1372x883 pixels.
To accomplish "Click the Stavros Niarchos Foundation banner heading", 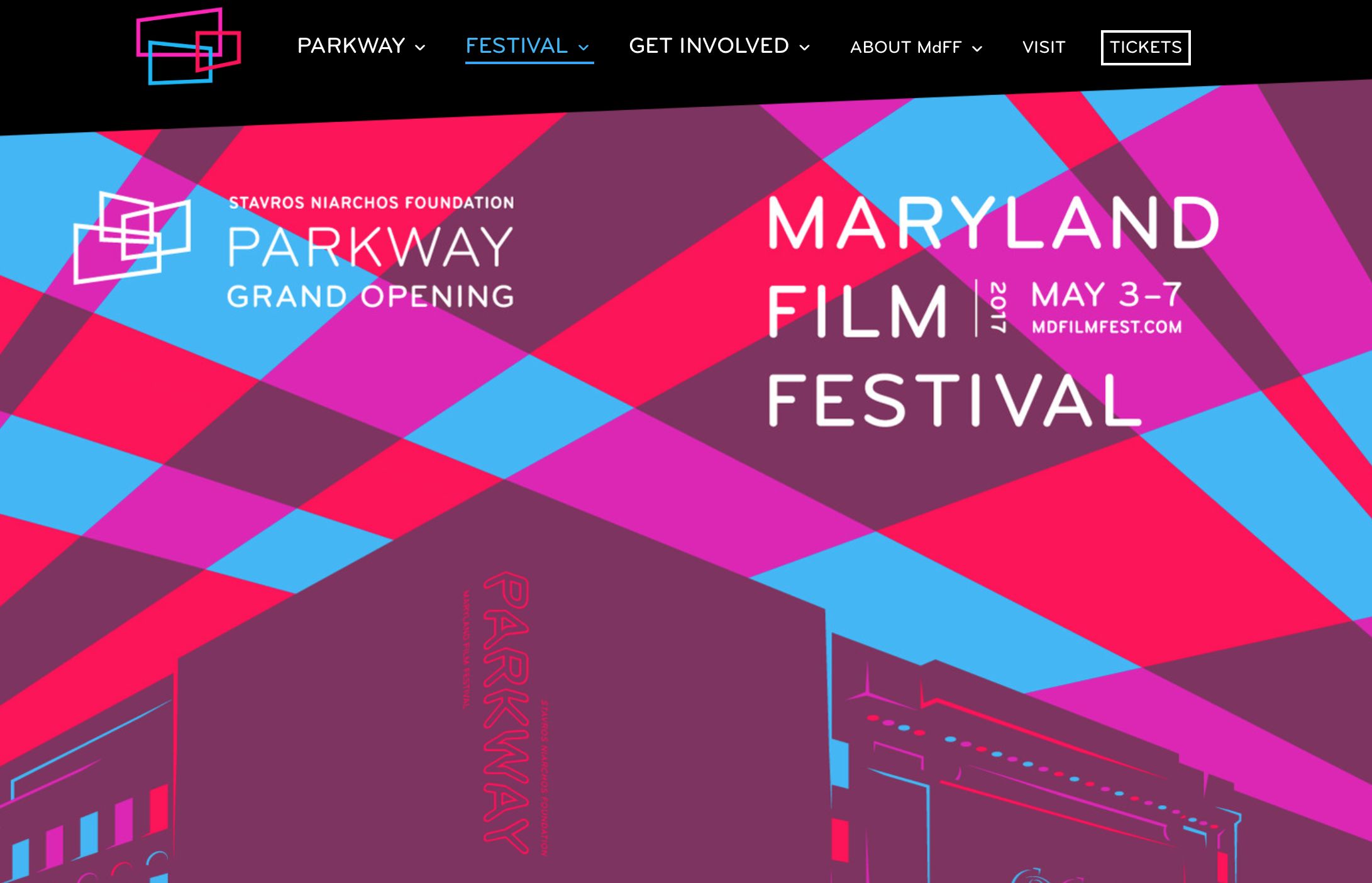I will [x=371, y=203].
